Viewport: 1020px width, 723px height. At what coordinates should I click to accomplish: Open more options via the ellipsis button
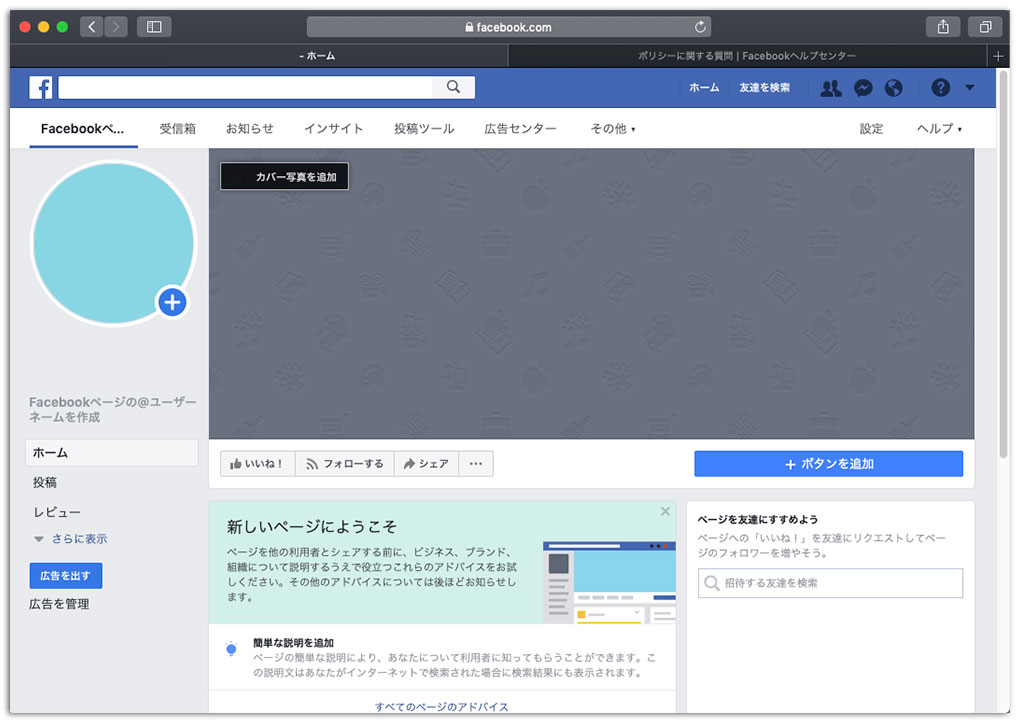tap(476, 463)
